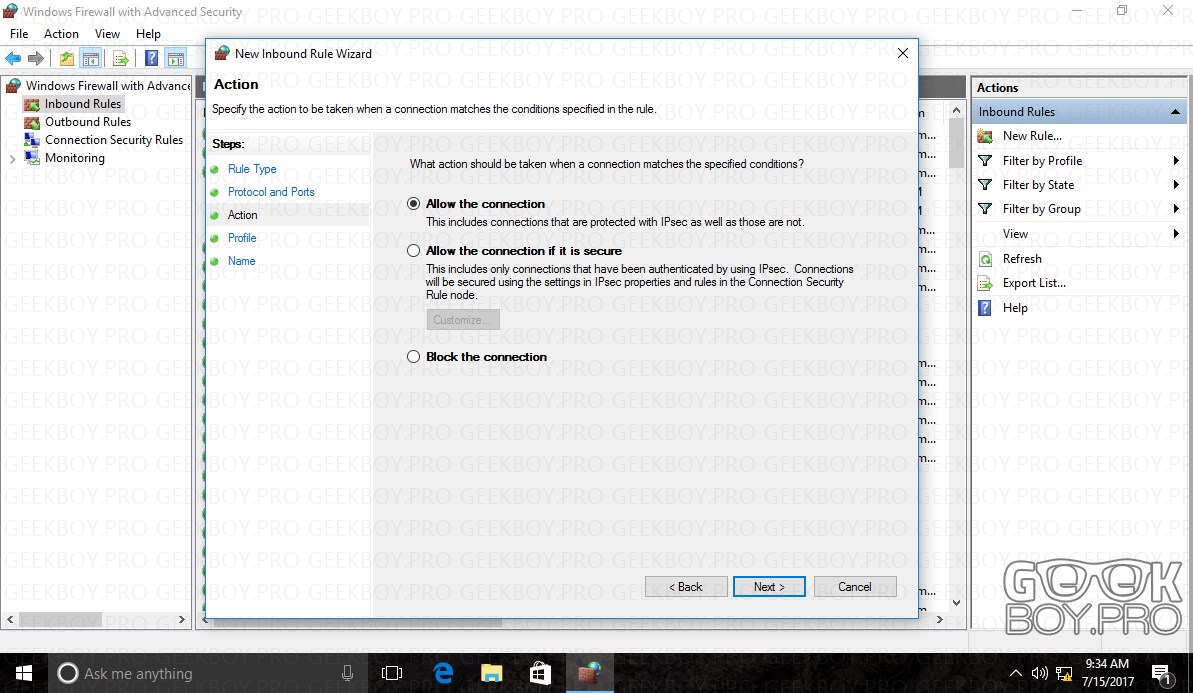Click the Connection Security Rules computers icon
Viewport: 1193px width, 693px height.
click(x=32, y=140)
